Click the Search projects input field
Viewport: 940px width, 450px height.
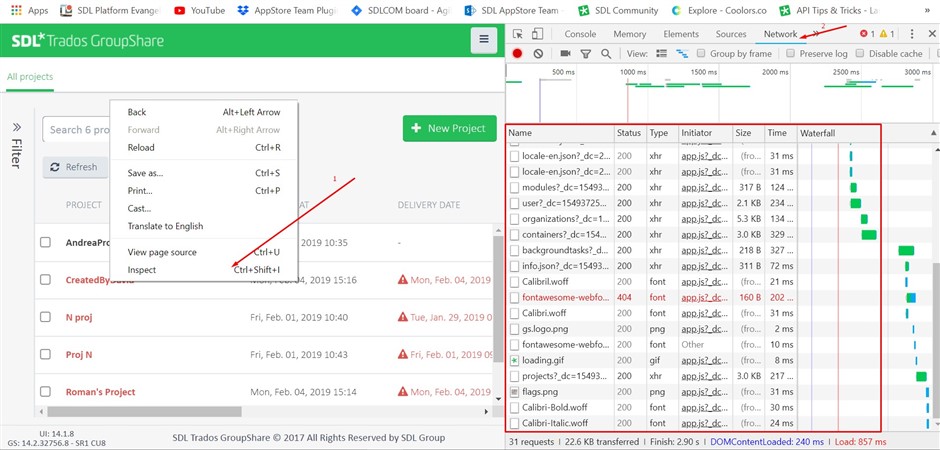tap(77, 129)
